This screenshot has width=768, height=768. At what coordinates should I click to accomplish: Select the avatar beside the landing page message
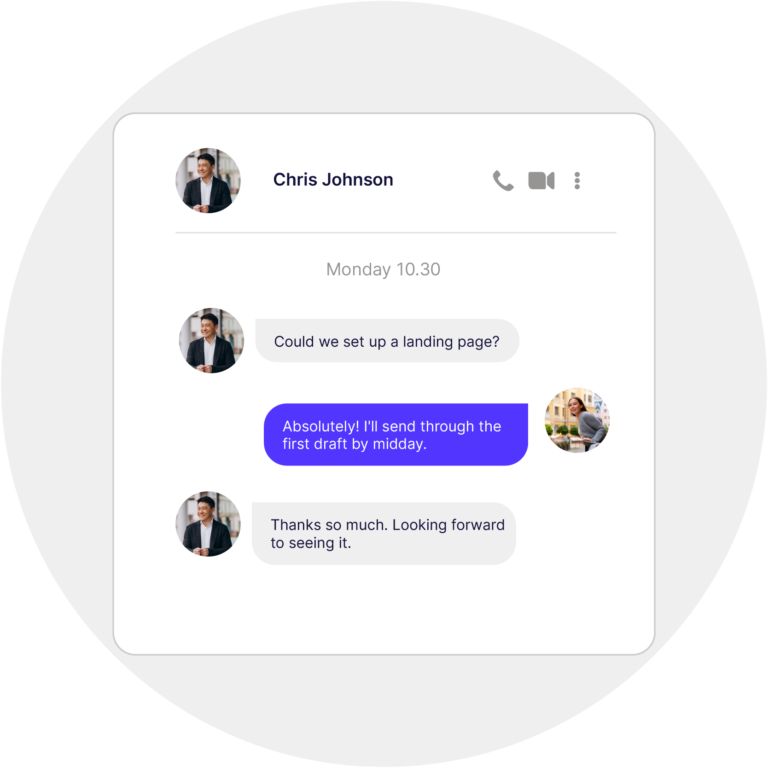(x=212, y=340)
